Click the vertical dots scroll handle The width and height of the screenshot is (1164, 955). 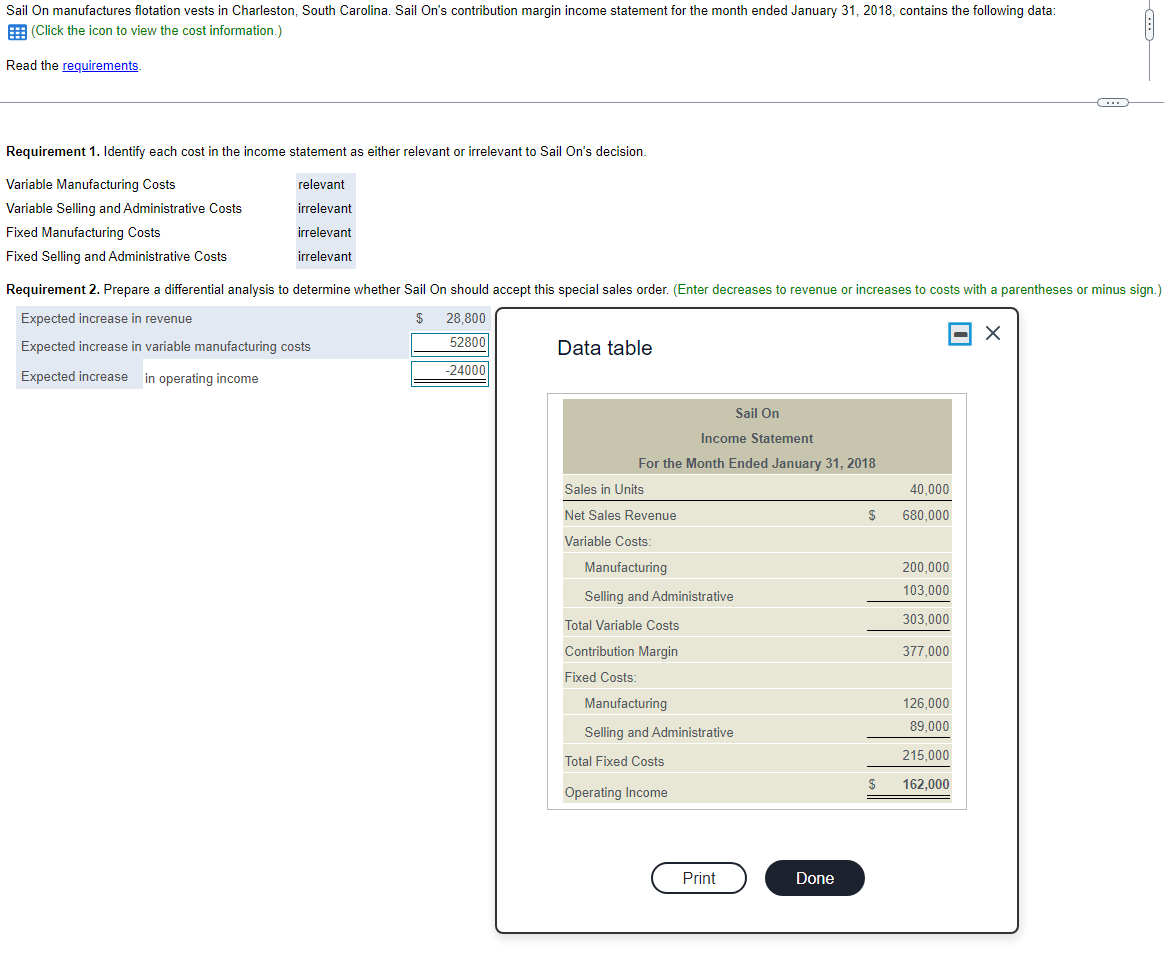click(x=1148, y=27)
